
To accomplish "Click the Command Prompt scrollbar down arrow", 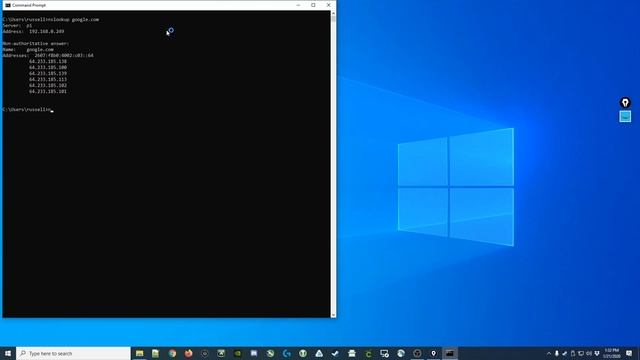I will [333, 315].
